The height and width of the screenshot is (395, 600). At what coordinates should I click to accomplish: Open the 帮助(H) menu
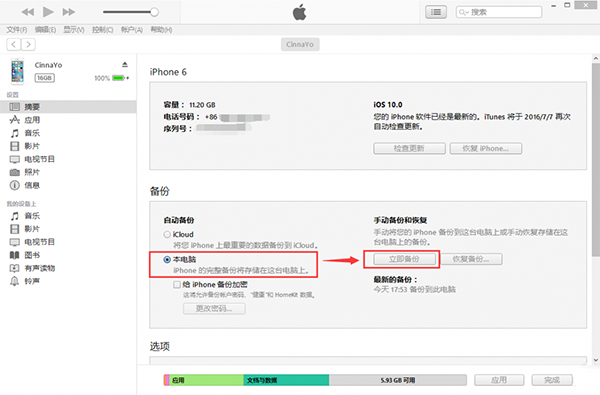tap(161, 30)
